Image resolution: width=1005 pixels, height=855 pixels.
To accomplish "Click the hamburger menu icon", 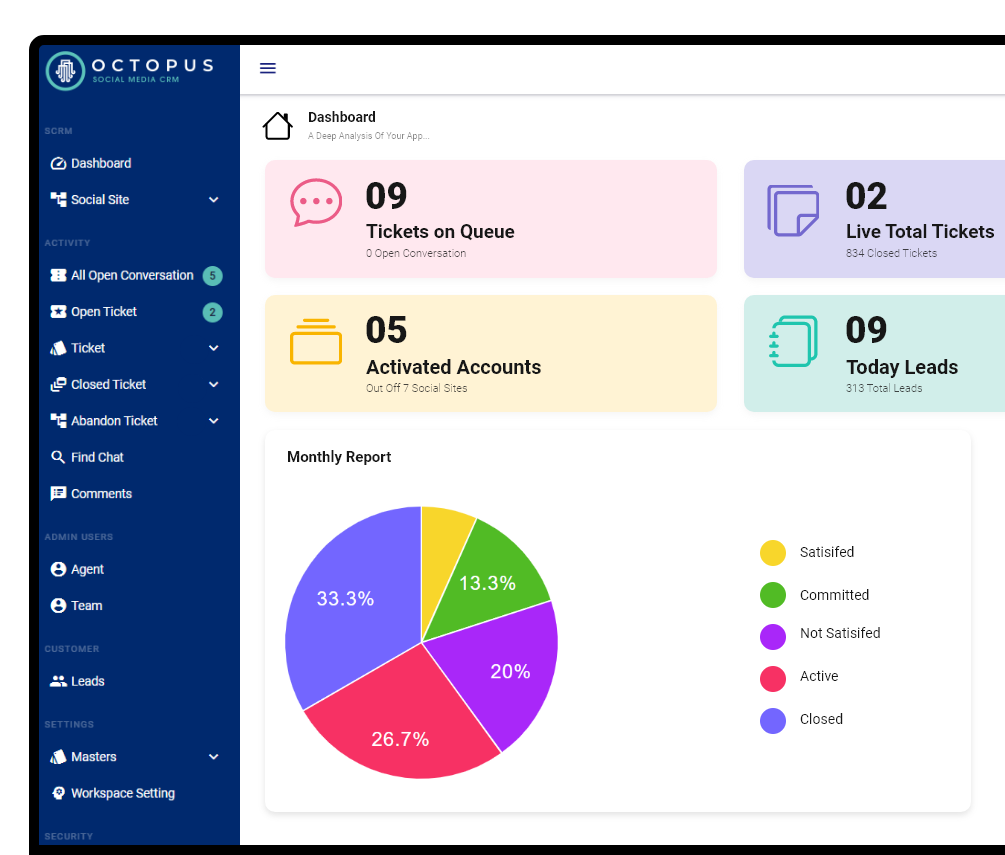I will [267, 68].
